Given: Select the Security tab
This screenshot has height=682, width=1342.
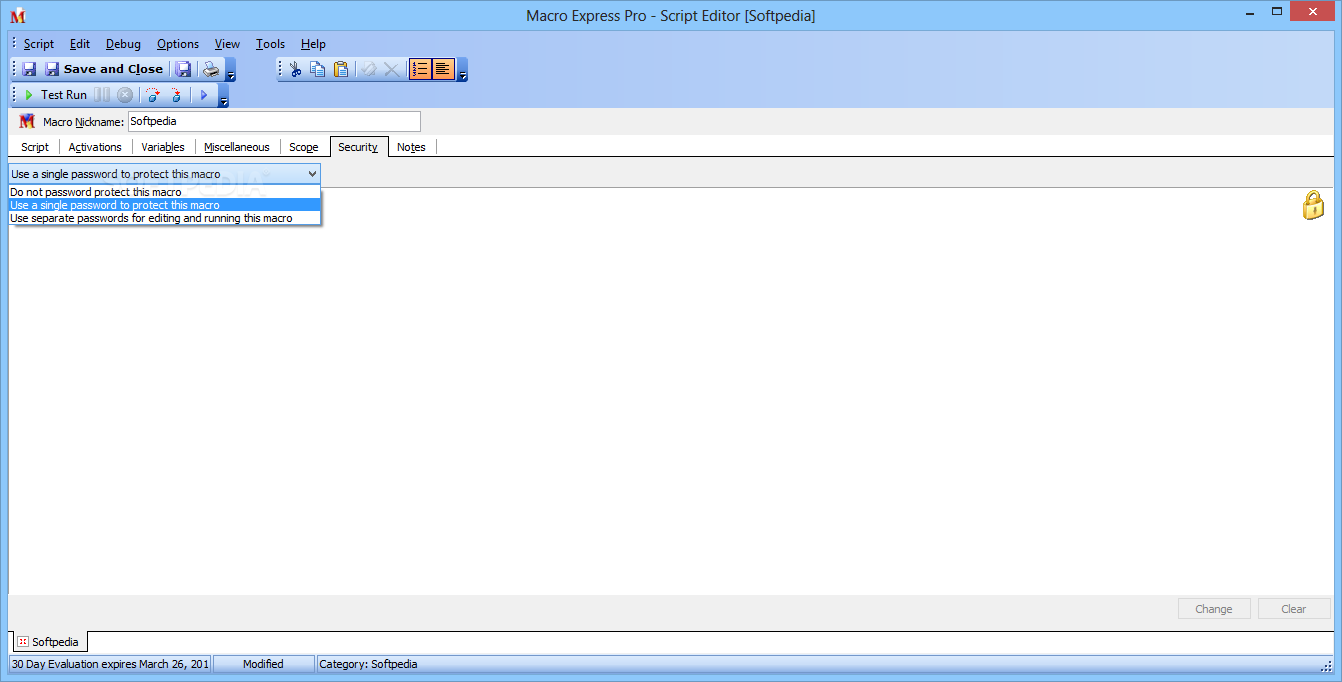Looking at the screenshot, I should 358,147.
